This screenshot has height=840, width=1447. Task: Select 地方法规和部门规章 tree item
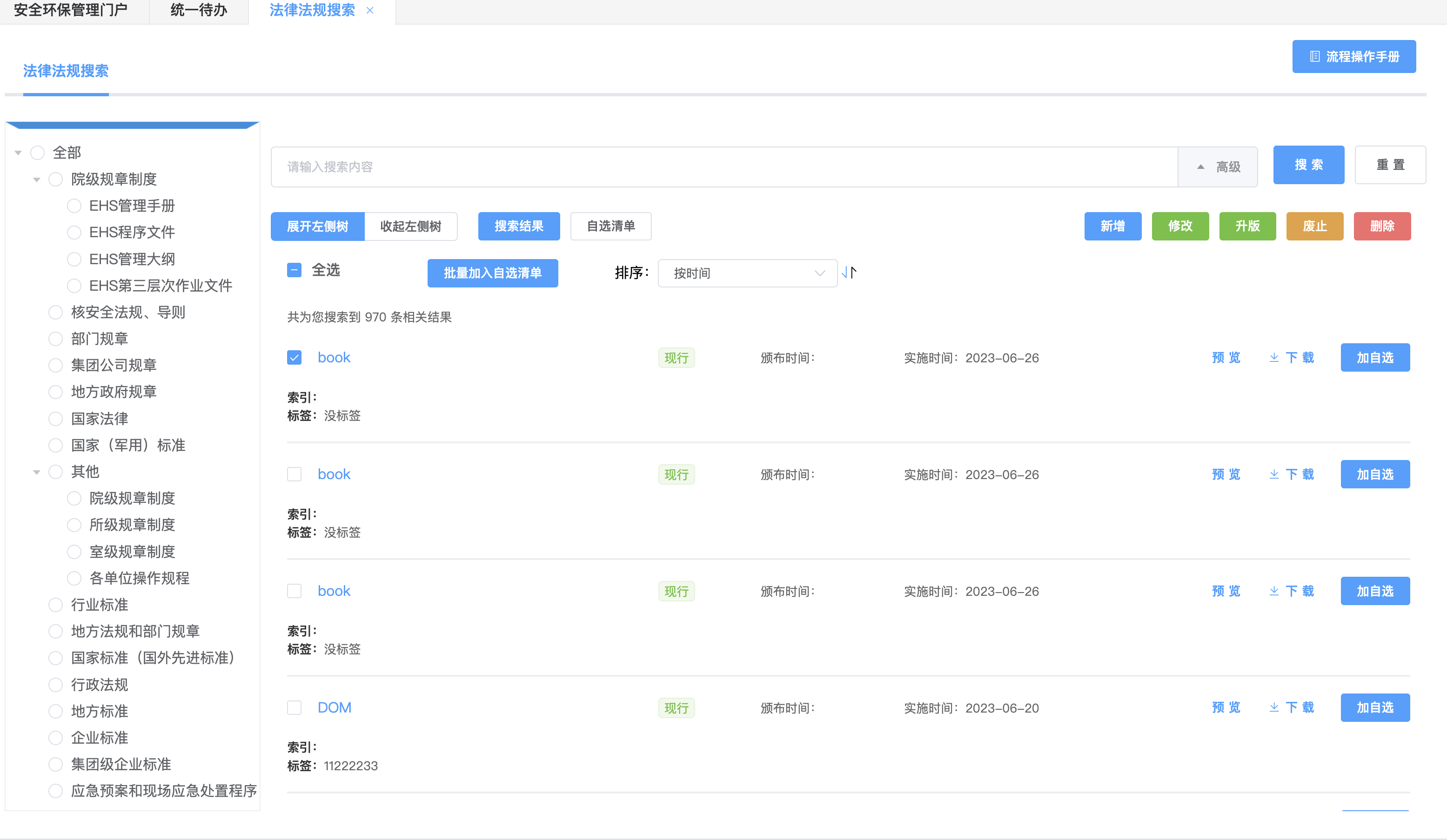(135, 632)
